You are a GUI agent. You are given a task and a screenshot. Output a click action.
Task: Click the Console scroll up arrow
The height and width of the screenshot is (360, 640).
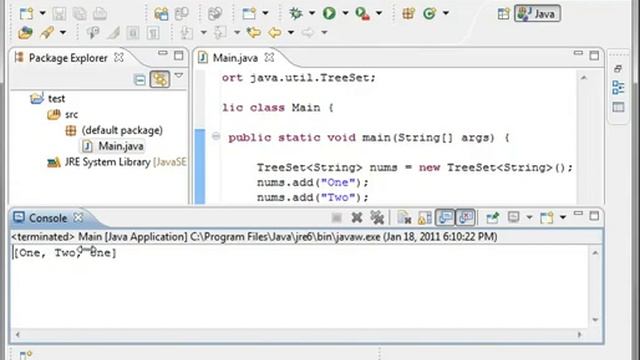[x=595, y=253]
